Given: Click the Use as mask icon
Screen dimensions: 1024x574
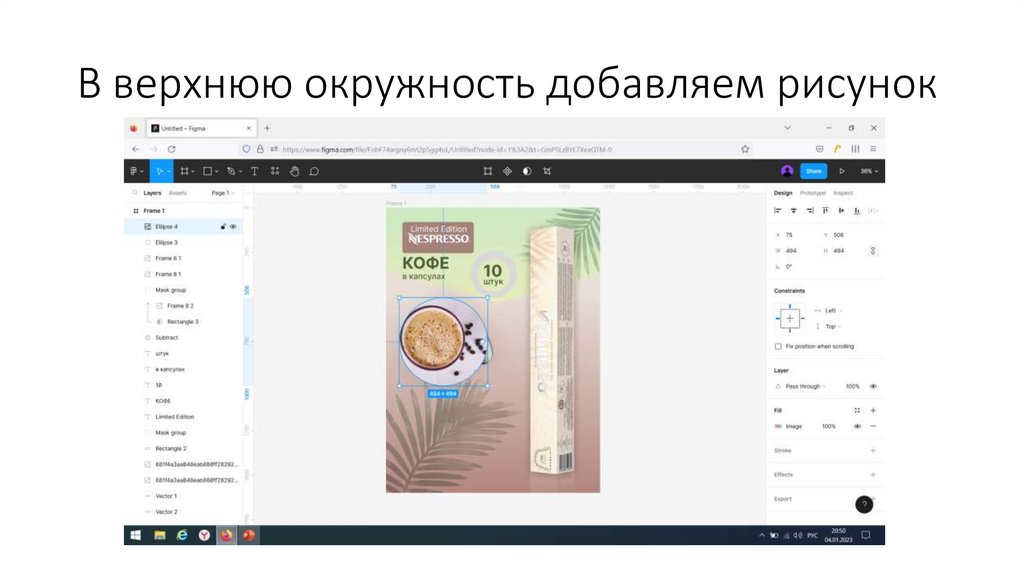Looking at the screenshot, I should (527, 171).
